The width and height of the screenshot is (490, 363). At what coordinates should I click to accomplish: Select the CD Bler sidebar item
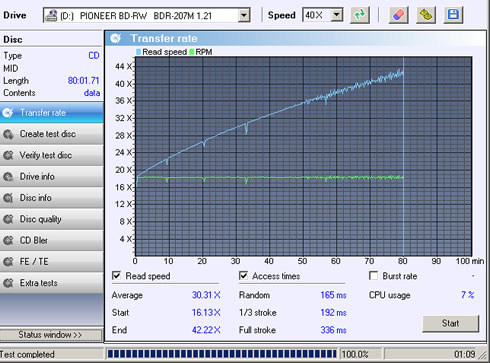[51, 240]
